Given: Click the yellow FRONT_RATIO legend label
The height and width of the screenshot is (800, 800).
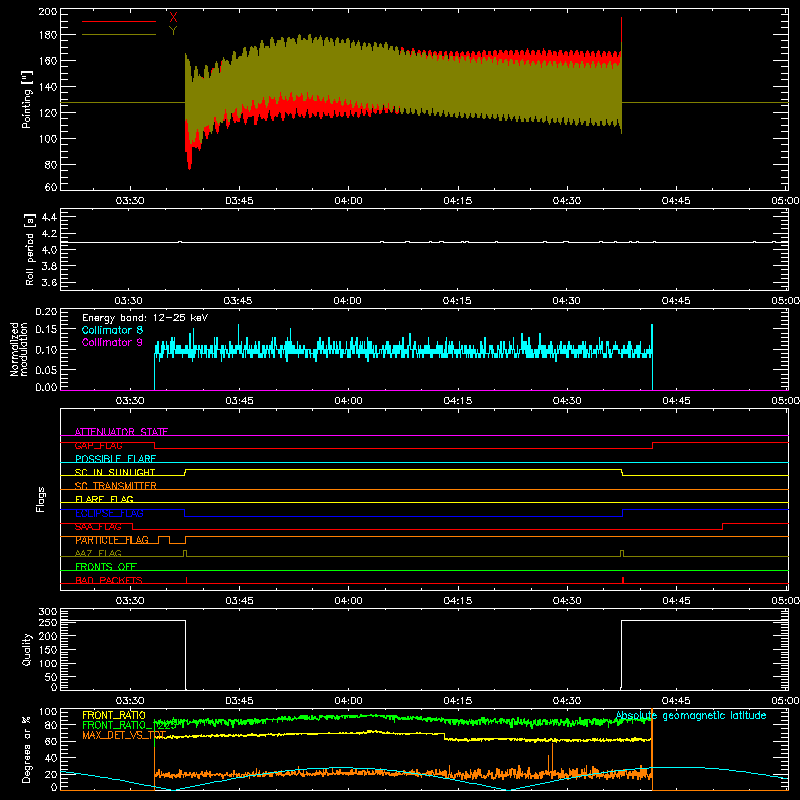Looking at the screenshot, I should coord(114,715).
